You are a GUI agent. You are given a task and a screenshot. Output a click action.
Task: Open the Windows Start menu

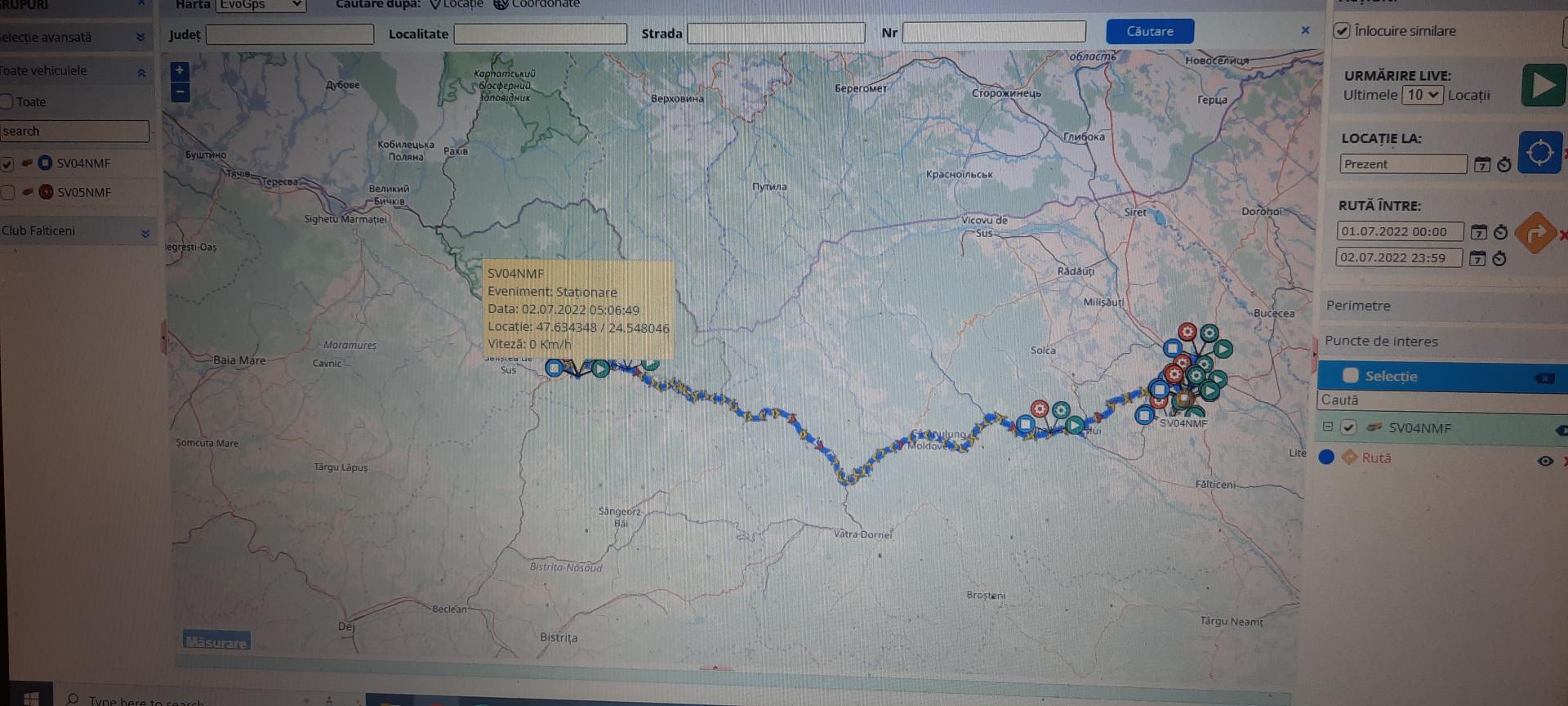(x=30, y=698)
